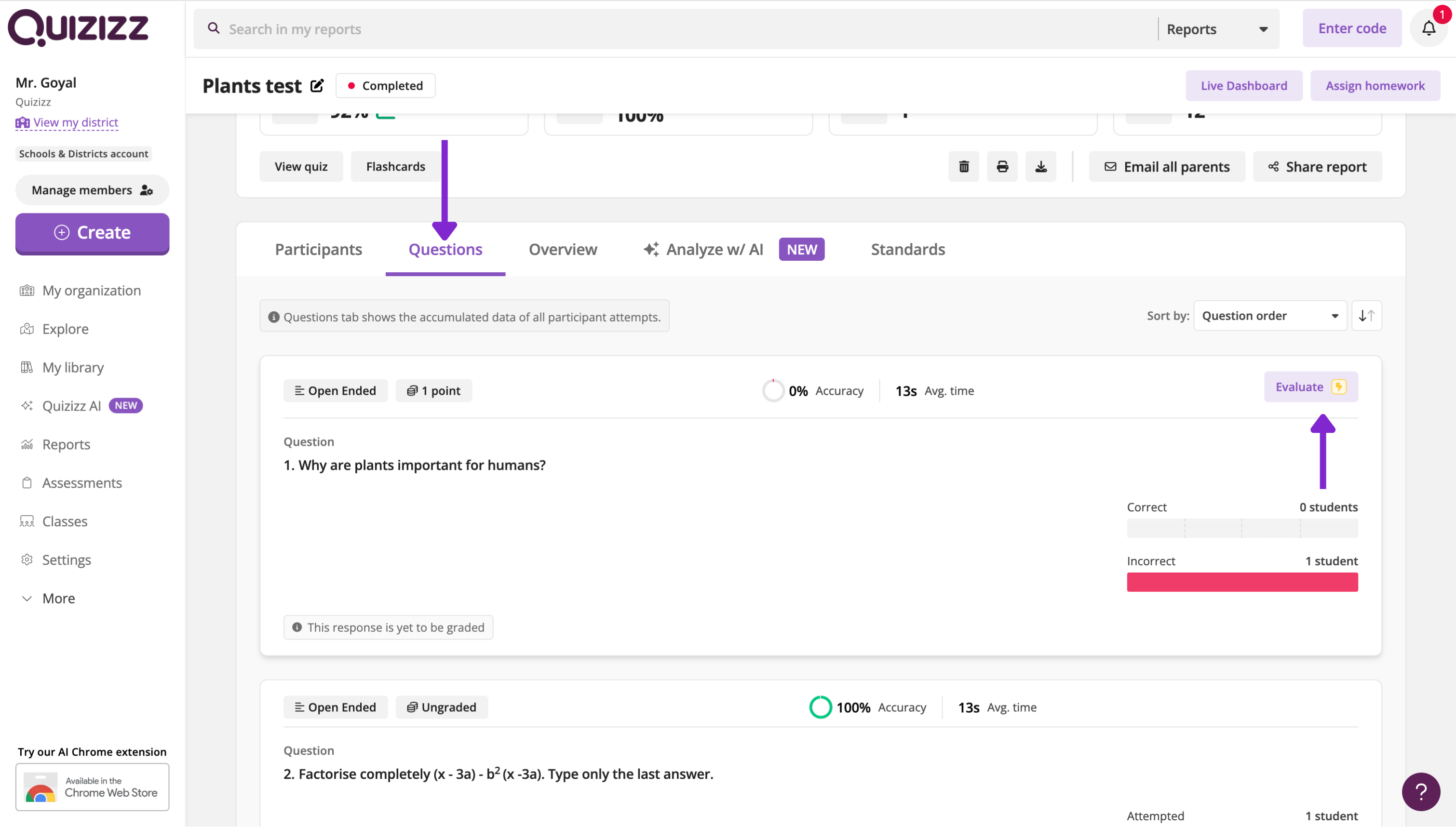The height and width of the screenshot is (827, 1456).
Task: Click Manage members button
Action: (92, 190)
